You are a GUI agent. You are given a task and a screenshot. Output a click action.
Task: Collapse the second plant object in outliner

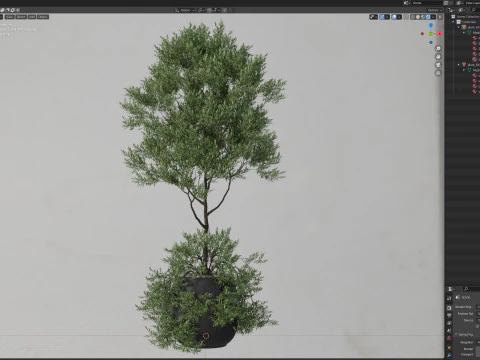[x=458, y=64]
